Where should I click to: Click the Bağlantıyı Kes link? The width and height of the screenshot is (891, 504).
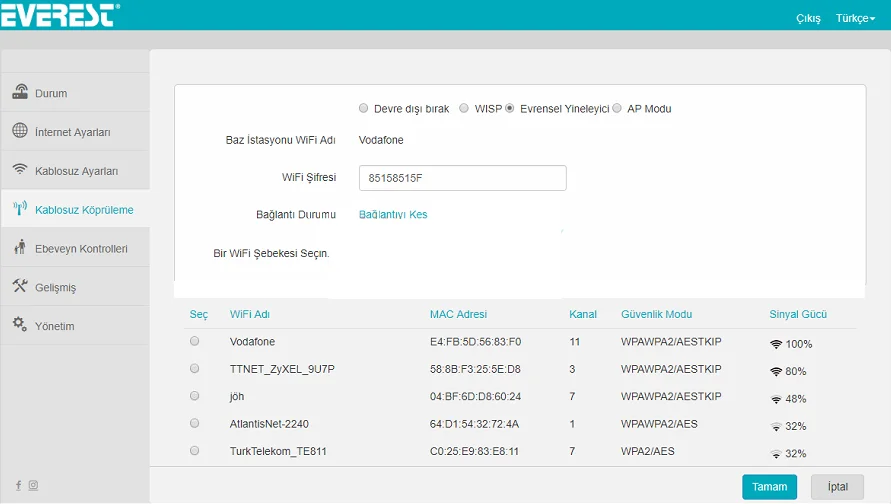pos(393,214)
